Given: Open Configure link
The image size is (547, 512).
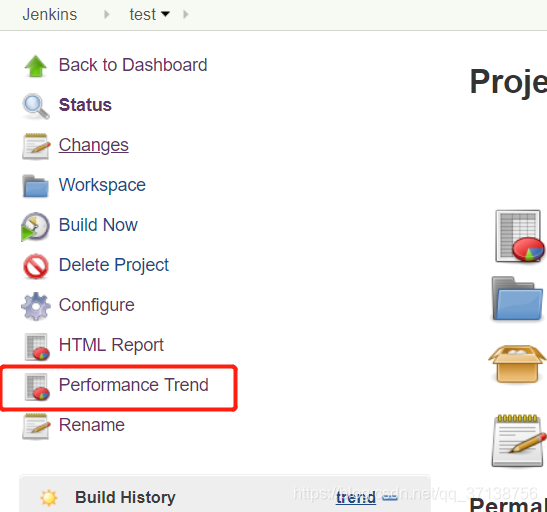Looking at the screenshot, I should (97, 305).
